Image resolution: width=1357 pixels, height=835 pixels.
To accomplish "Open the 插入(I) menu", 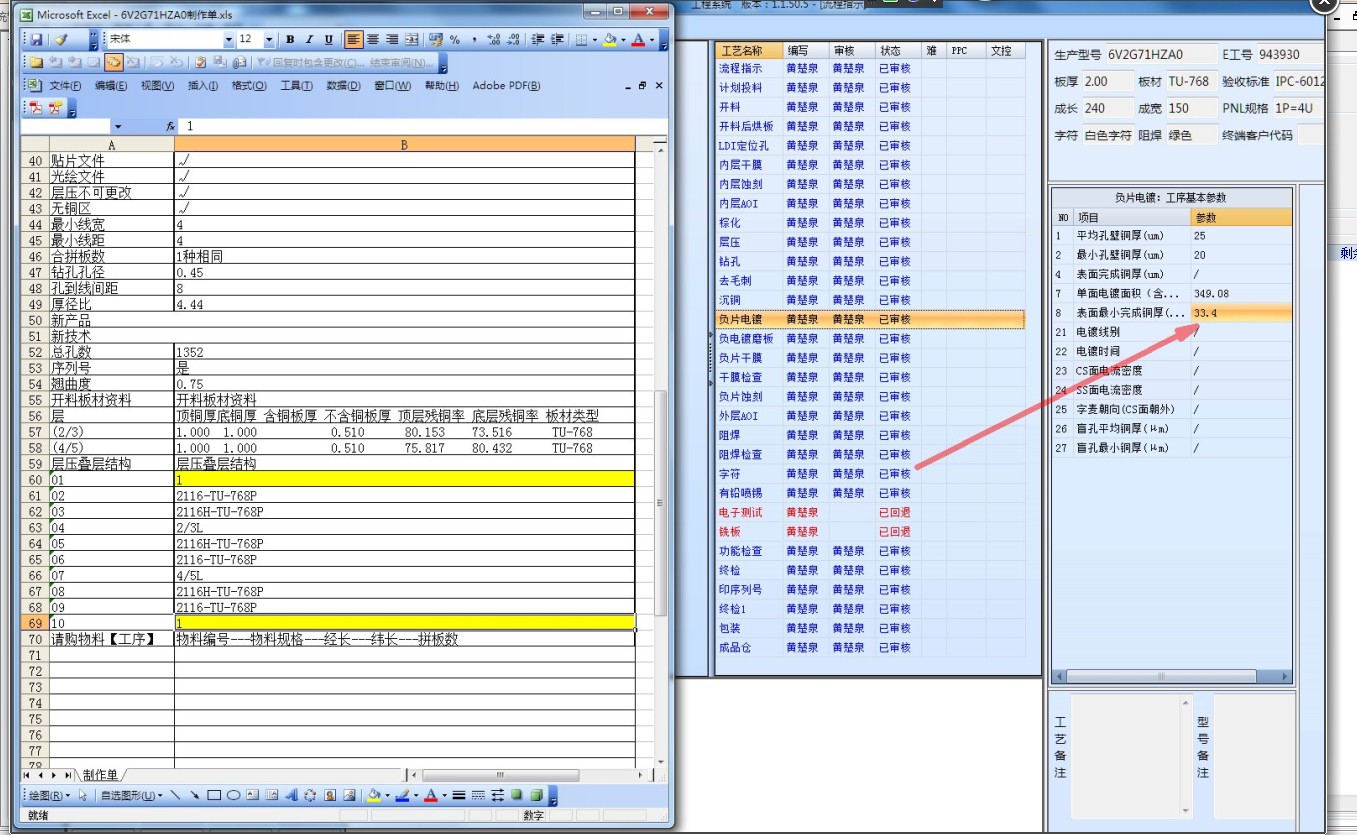I will click(203, 86).
